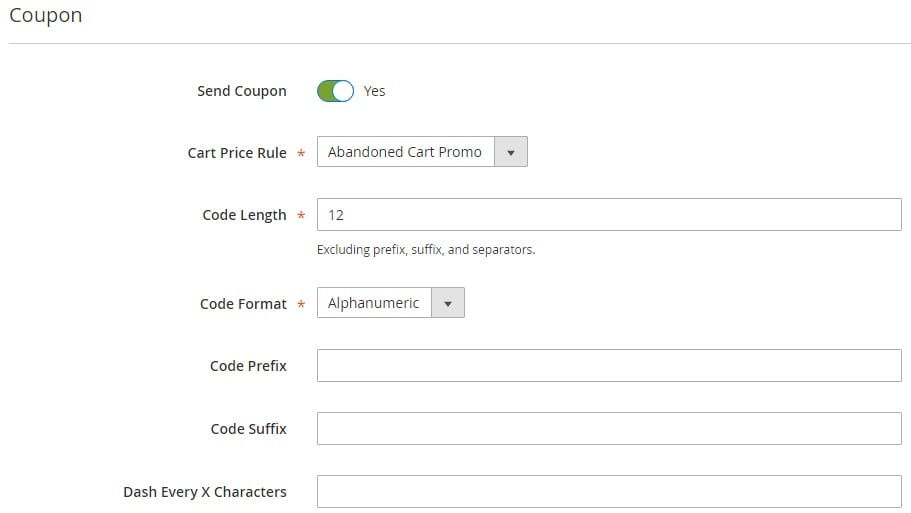Click the 'Excluding prefix, suffix, and separators' note
This screenshot has width=911, height=513.
tap(426, 250)
